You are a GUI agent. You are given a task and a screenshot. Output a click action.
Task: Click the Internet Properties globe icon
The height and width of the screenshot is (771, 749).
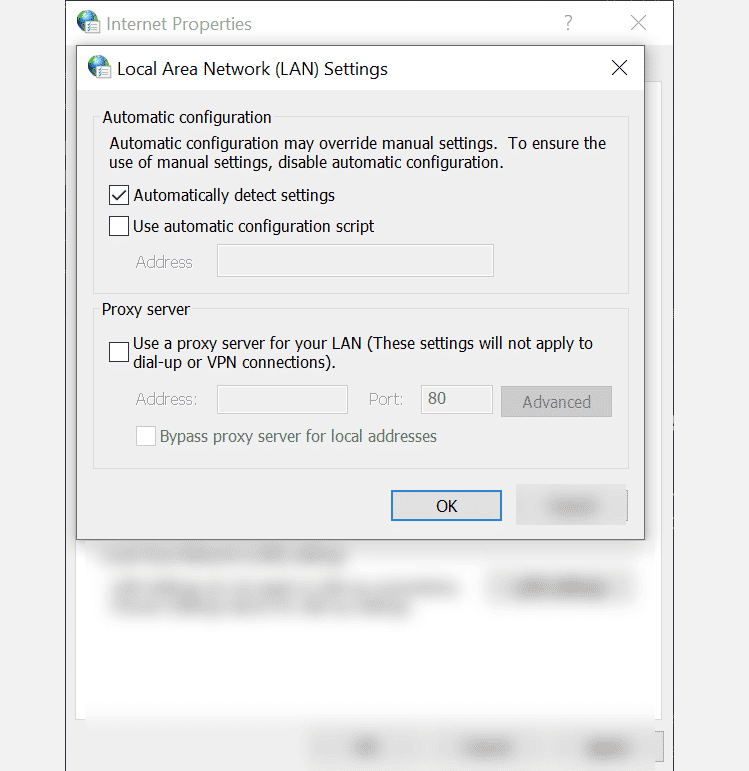pyautogui.click(x=88, y=22)
